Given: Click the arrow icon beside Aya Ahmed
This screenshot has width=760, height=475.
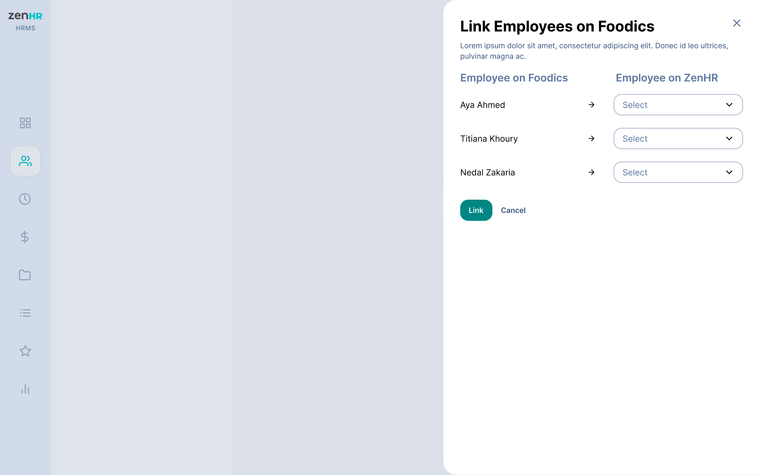Looking at the screenshot, I should [591, 105].
